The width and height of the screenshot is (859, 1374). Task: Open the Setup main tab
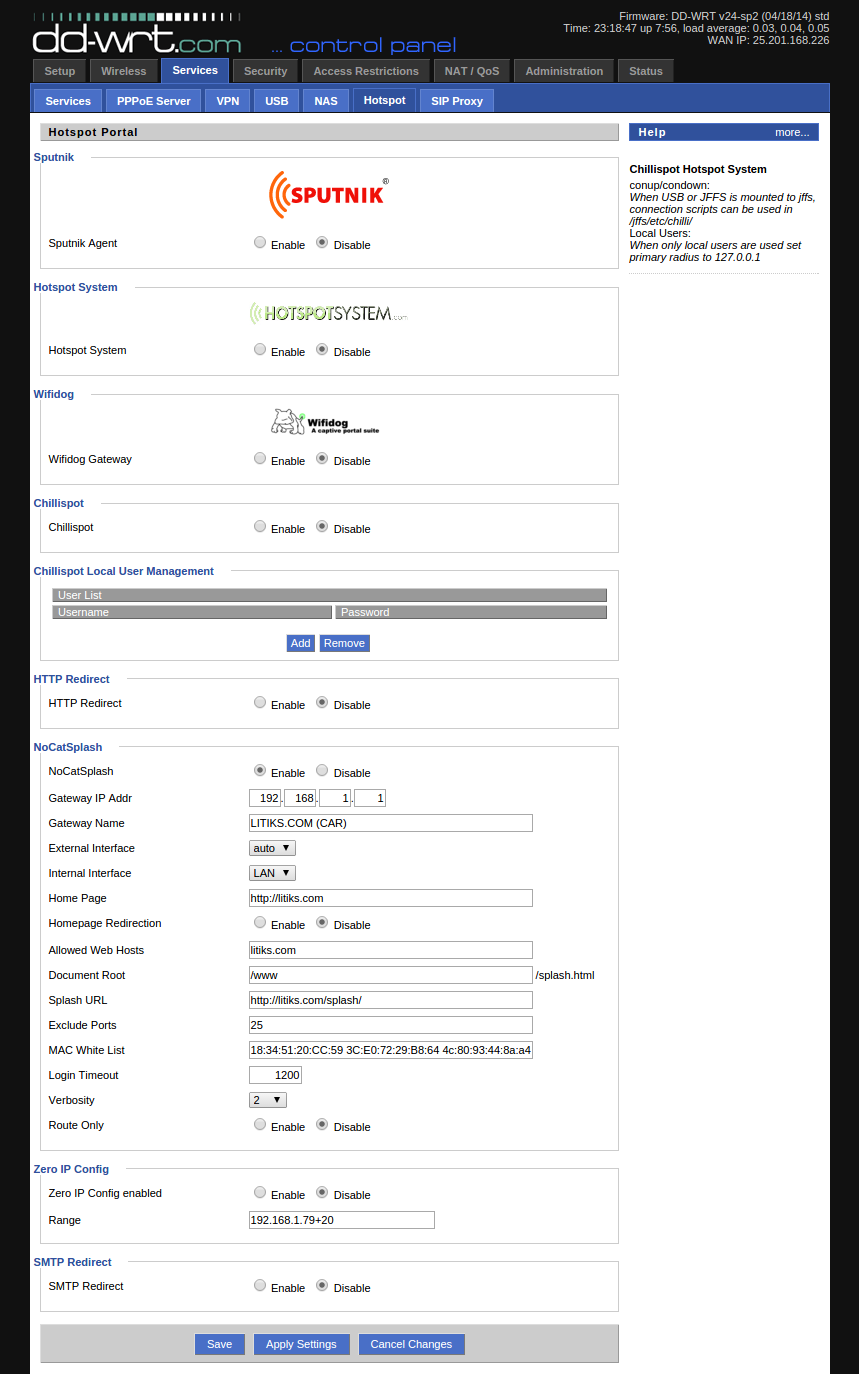pyautogui.click(x=60, y=71)
